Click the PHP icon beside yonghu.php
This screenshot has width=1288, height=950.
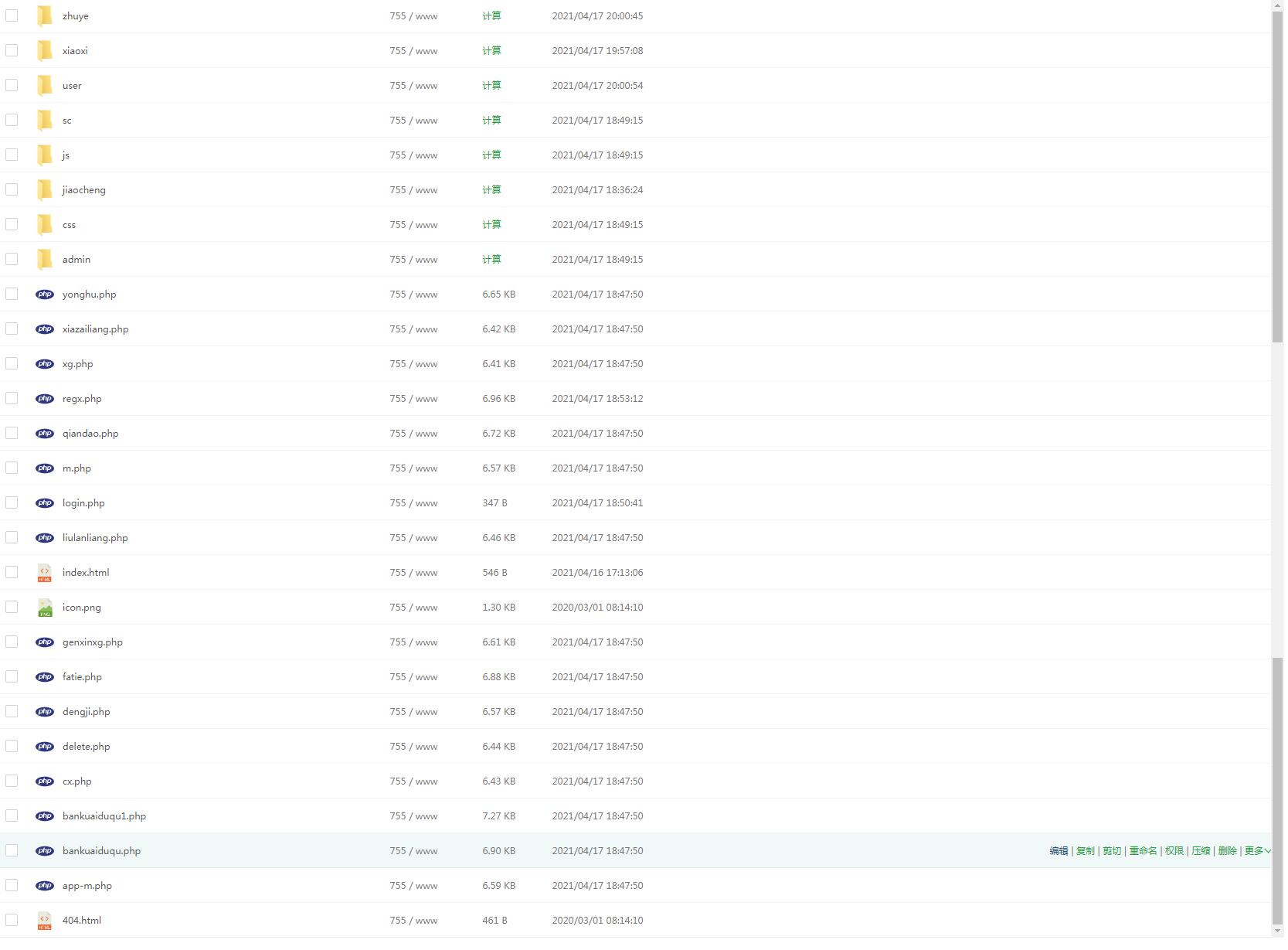(x=45, y=295)
